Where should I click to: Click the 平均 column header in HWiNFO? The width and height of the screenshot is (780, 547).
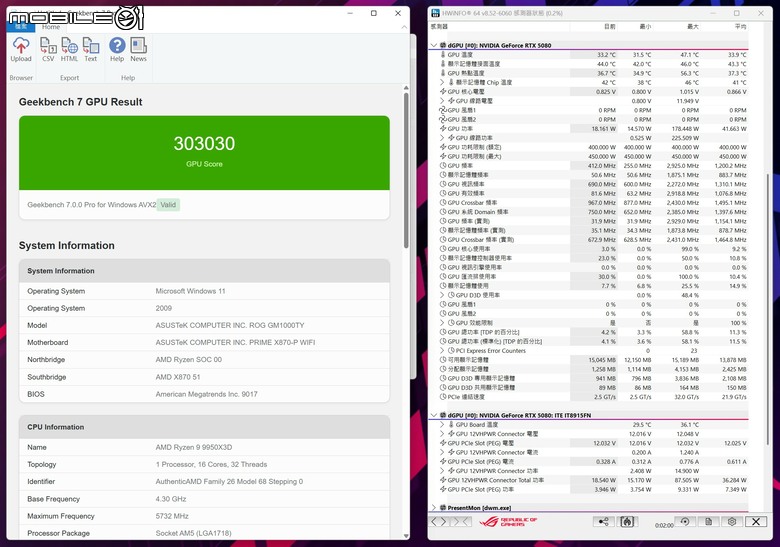tap(741, 26)
